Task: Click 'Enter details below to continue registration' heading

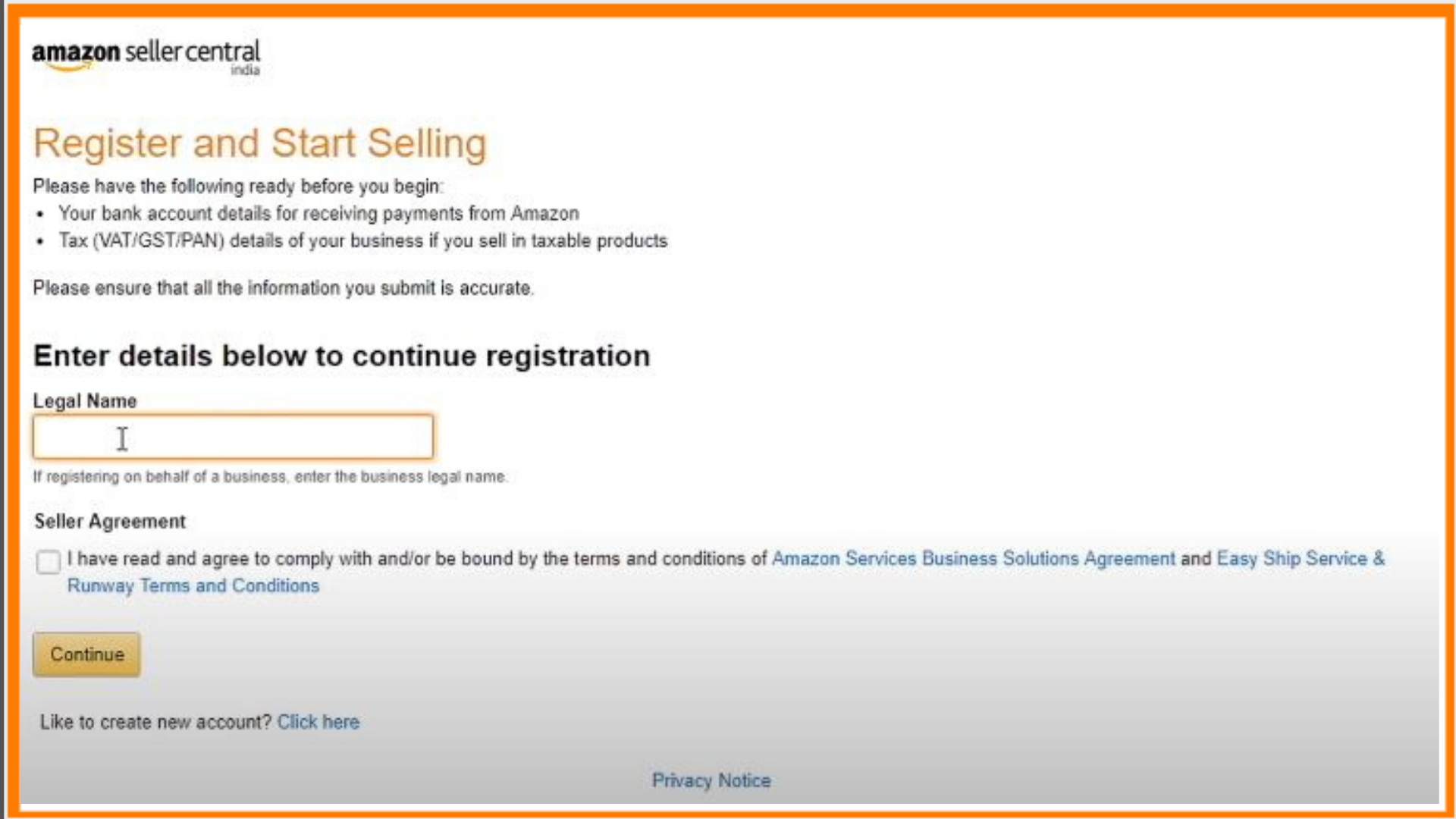Action: (x=341, y=356)
